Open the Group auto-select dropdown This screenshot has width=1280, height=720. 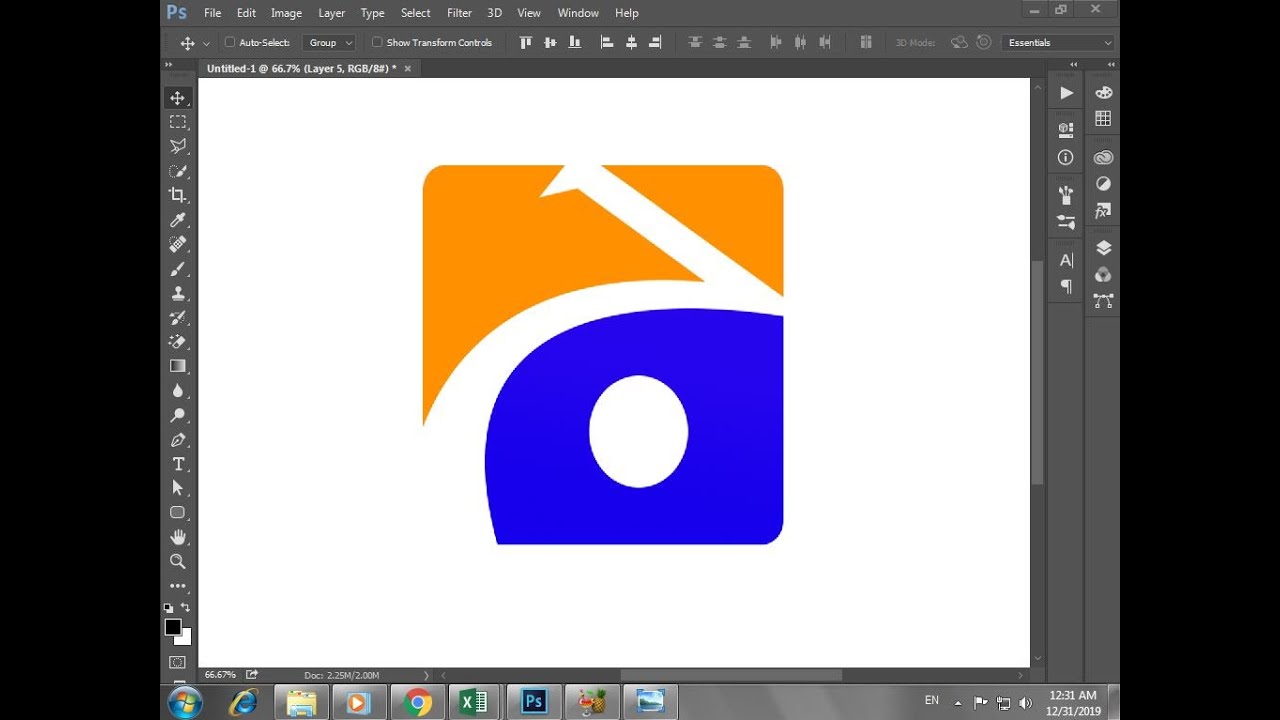[329, 43]
